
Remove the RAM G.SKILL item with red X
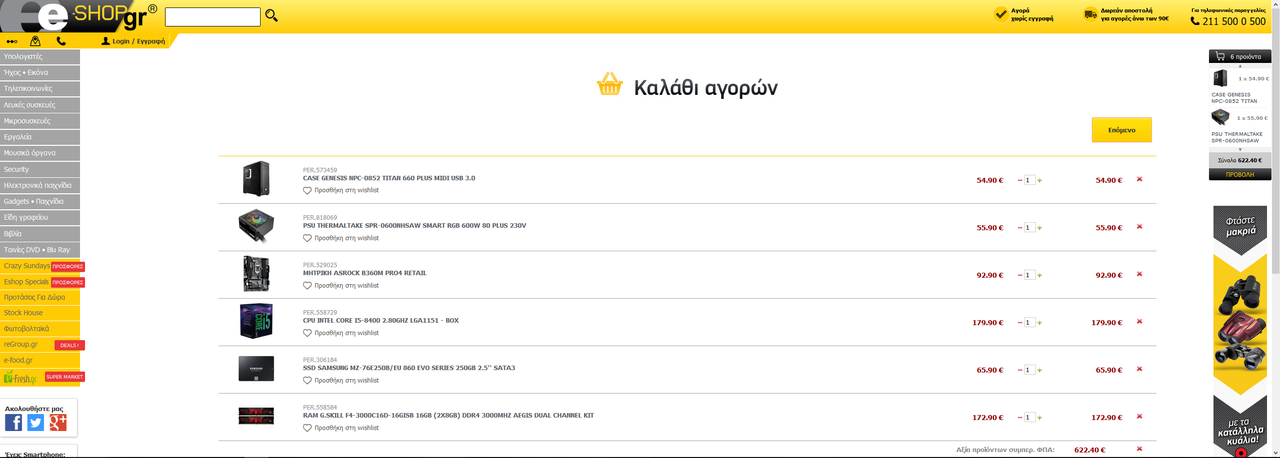tap(1139, 417)
